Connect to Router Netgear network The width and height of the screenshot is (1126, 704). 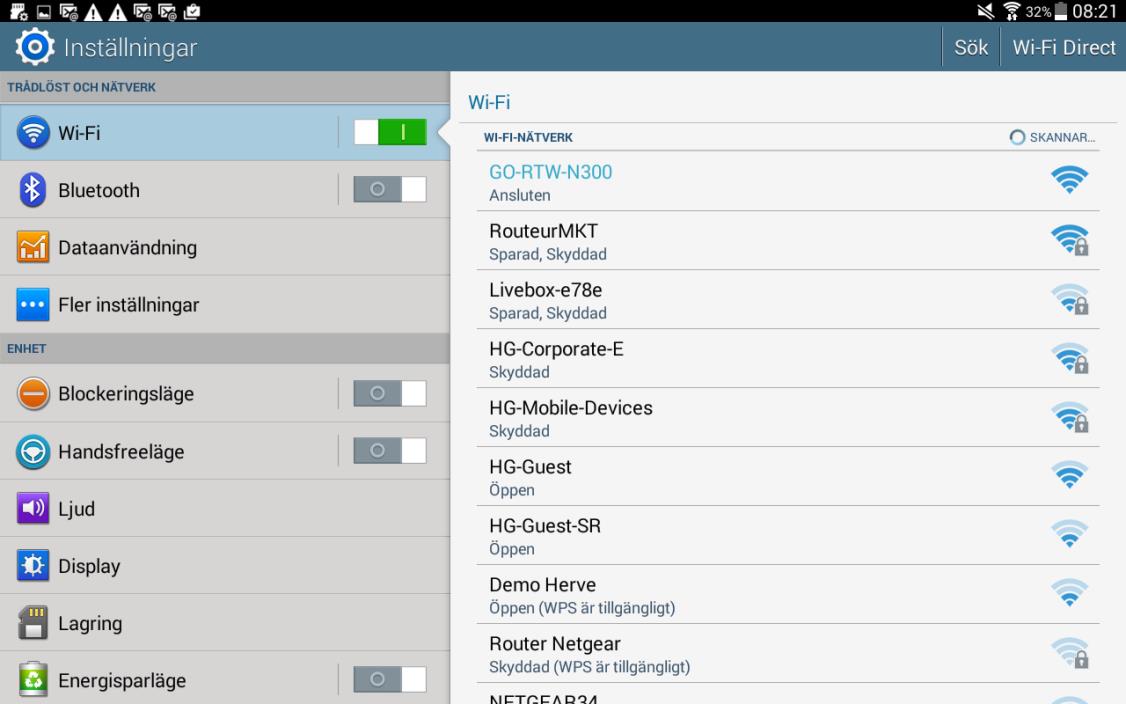pyautogui.click(x=788, y=653)
